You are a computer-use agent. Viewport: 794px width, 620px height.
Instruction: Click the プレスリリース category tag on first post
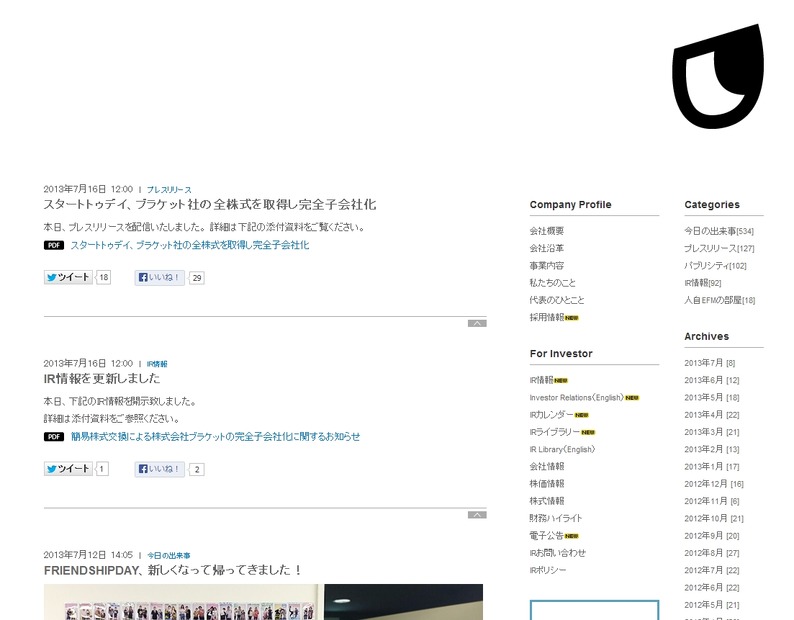169,190
